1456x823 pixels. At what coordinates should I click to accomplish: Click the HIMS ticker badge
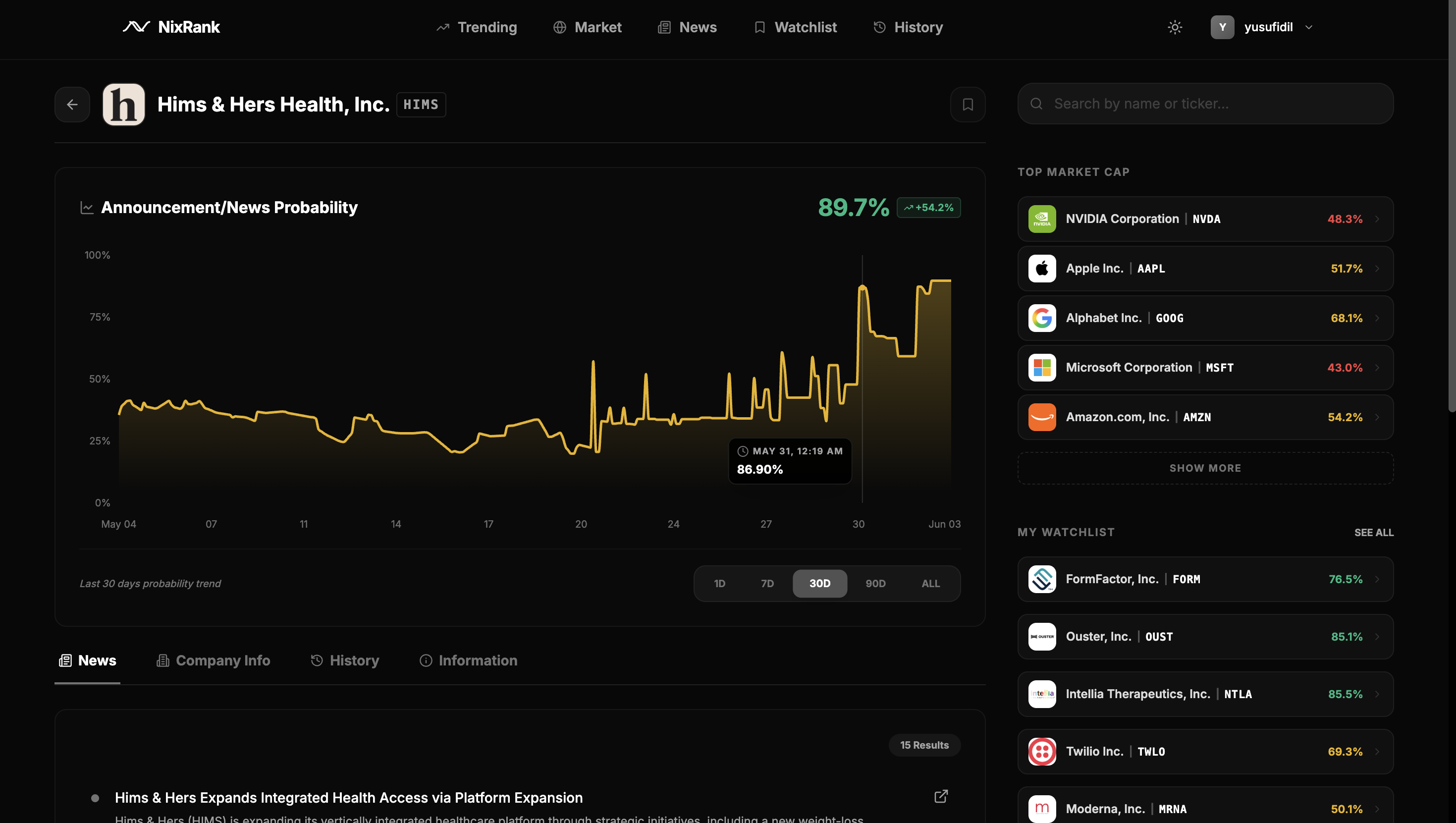(x=421, y=105)
